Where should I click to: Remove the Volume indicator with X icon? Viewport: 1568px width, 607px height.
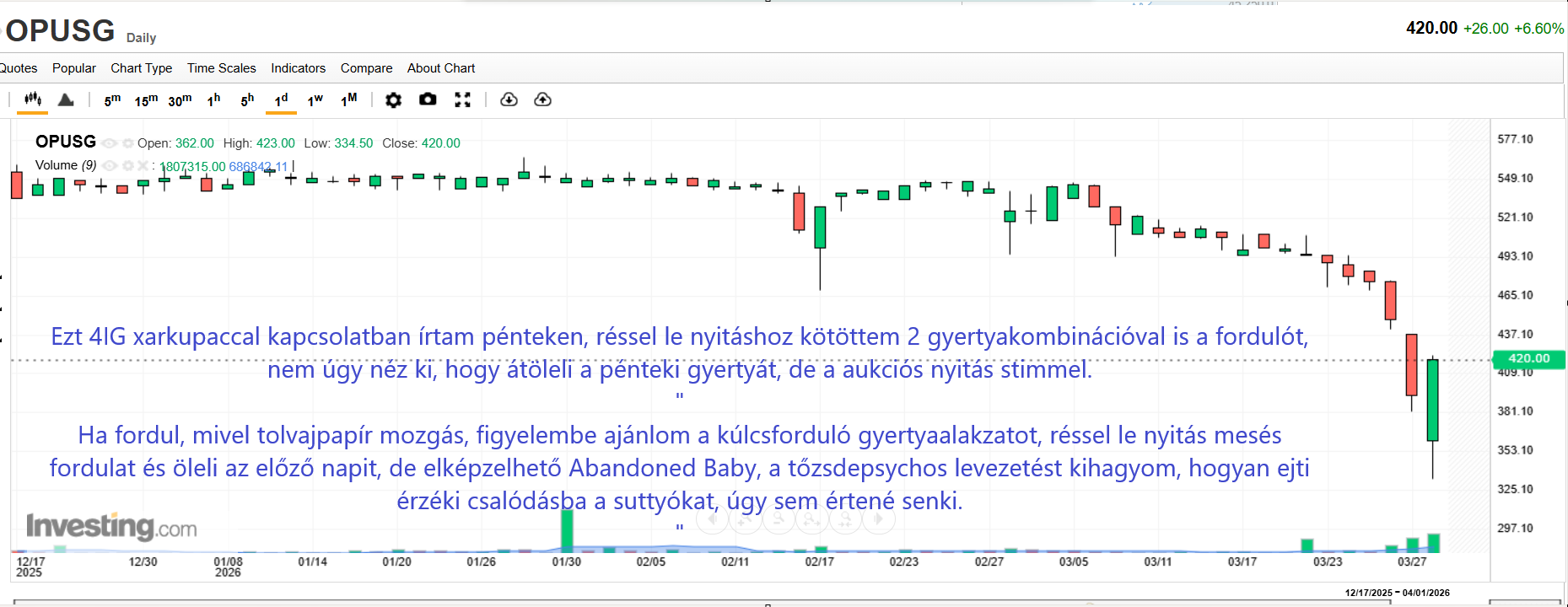point(143,166)
